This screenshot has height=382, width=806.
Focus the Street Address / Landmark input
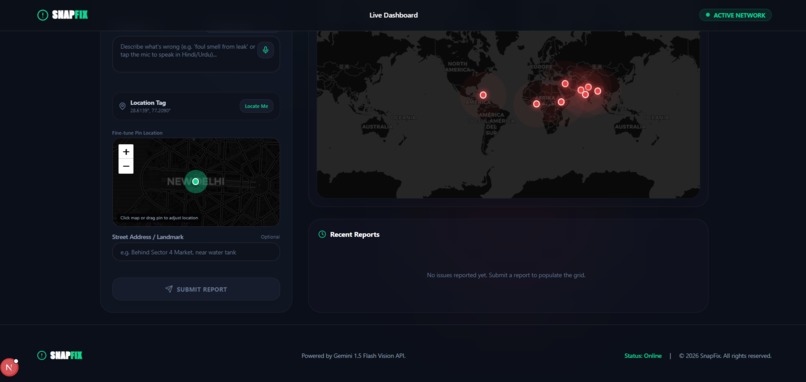tap(196, 252)
